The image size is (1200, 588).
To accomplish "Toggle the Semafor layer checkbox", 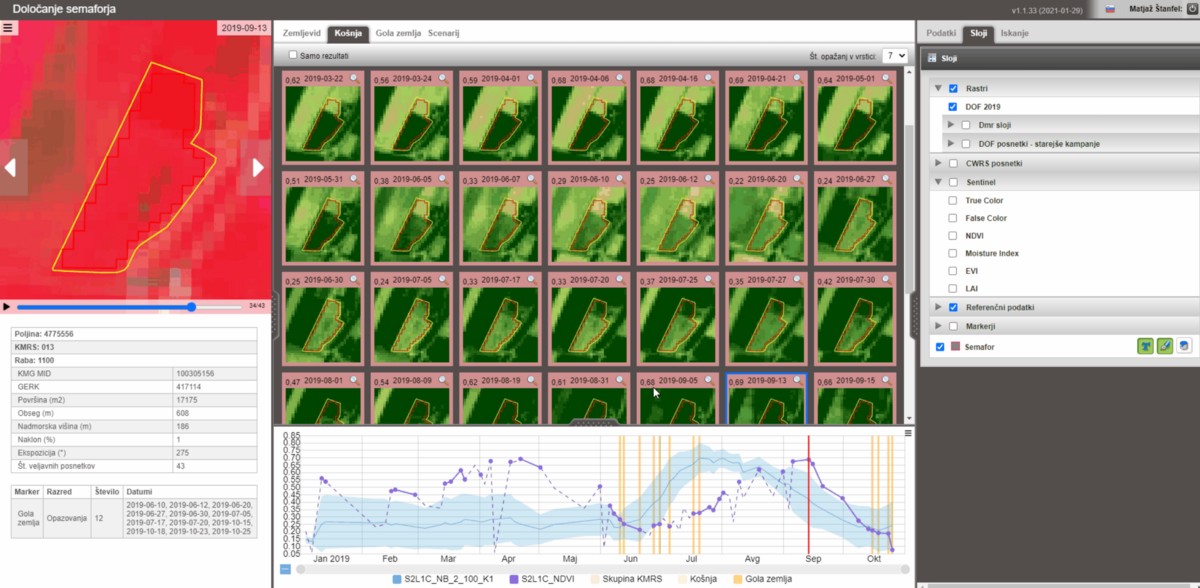I will 939,347.
